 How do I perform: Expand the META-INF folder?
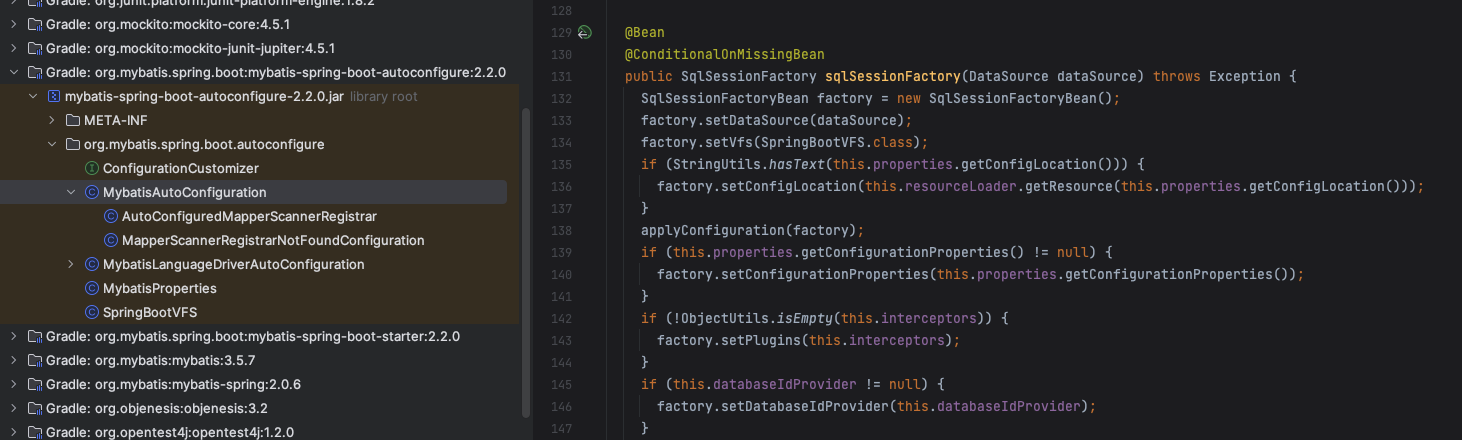(x=52, y=120)
